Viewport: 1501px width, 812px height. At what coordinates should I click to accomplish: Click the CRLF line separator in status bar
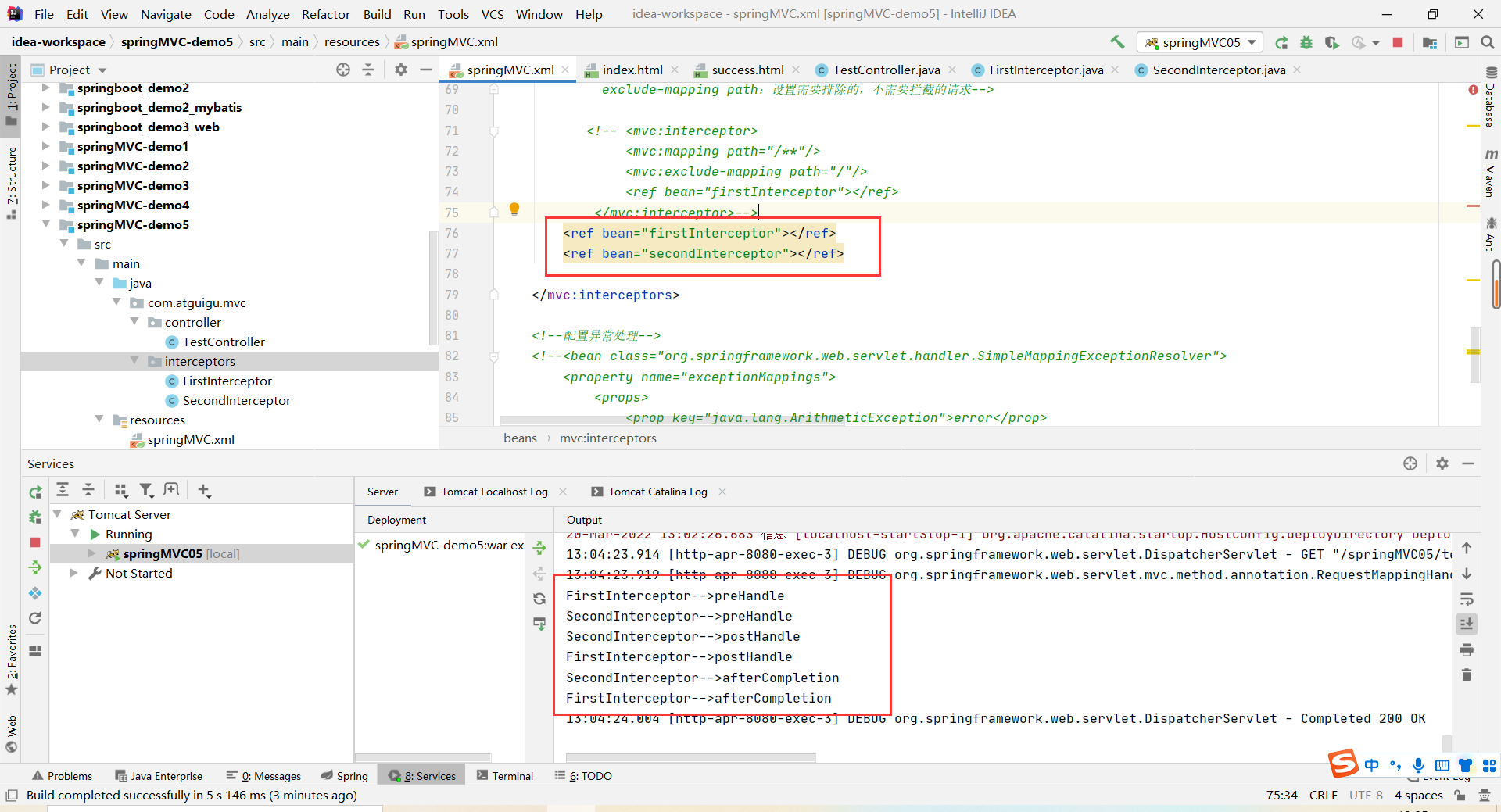[1323, 796]
